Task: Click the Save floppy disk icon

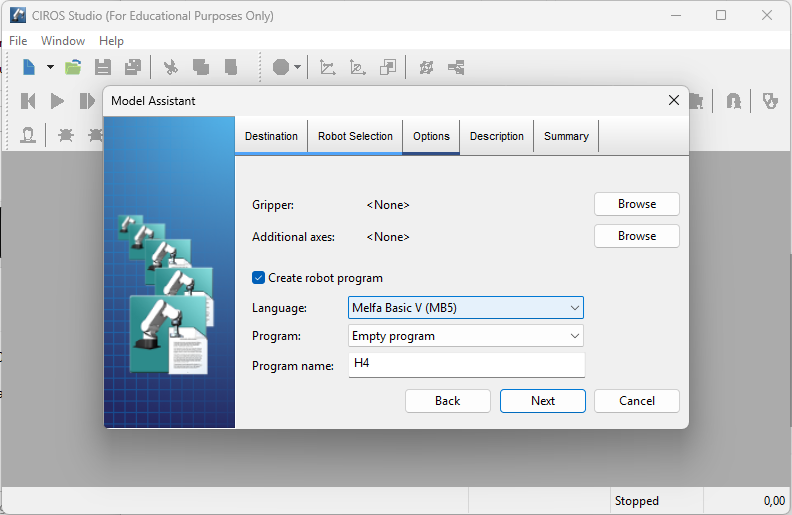Action: [103, 67]
